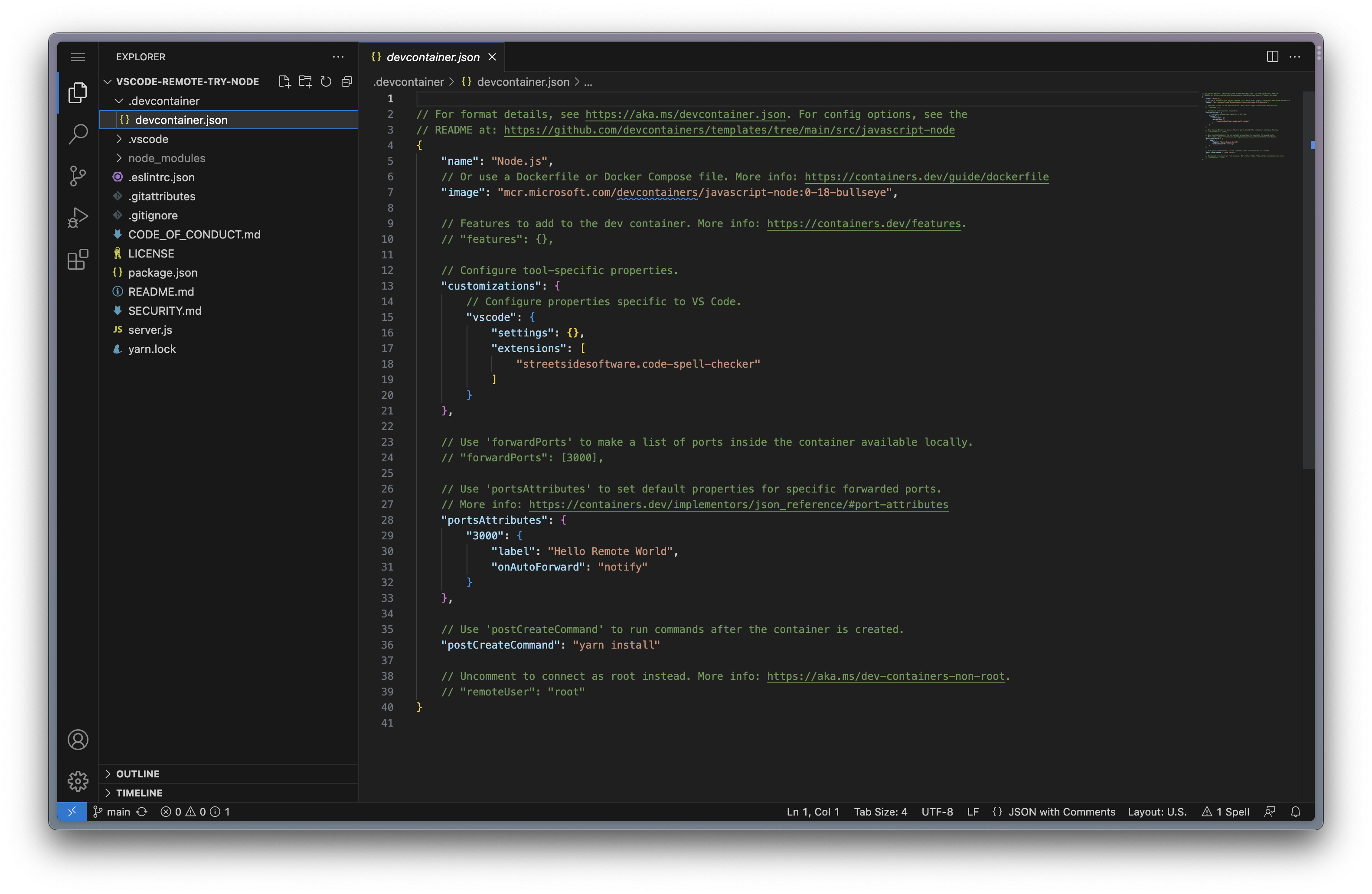Collapse all folders in explorer
Viewport: 1372px width, 894px height.
tap(346, 81)
